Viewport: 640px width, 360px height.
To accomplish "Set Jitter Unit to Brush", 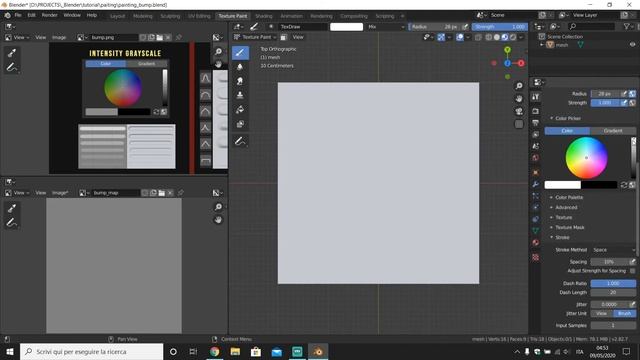I will [624, 313].
